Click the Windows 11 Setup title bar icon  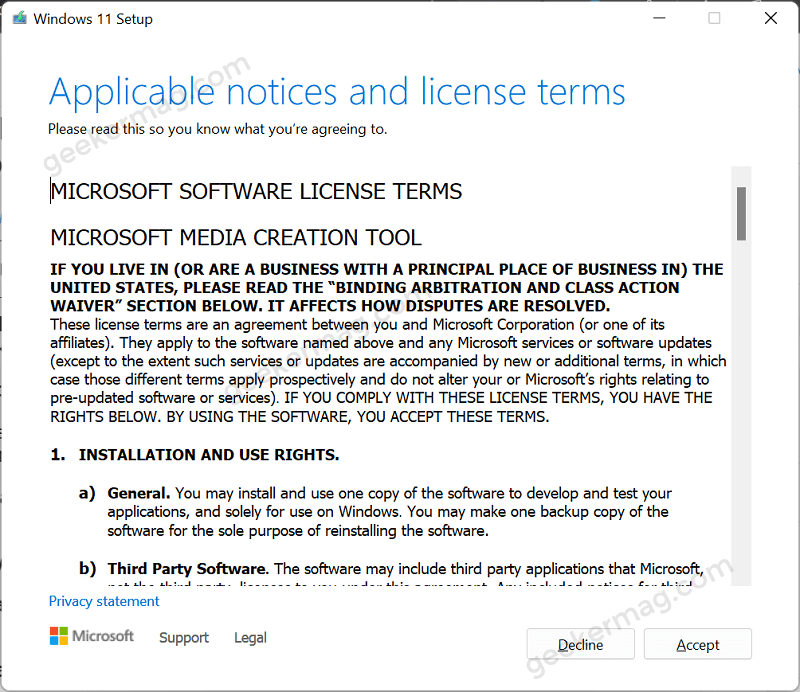coord(19,18)
